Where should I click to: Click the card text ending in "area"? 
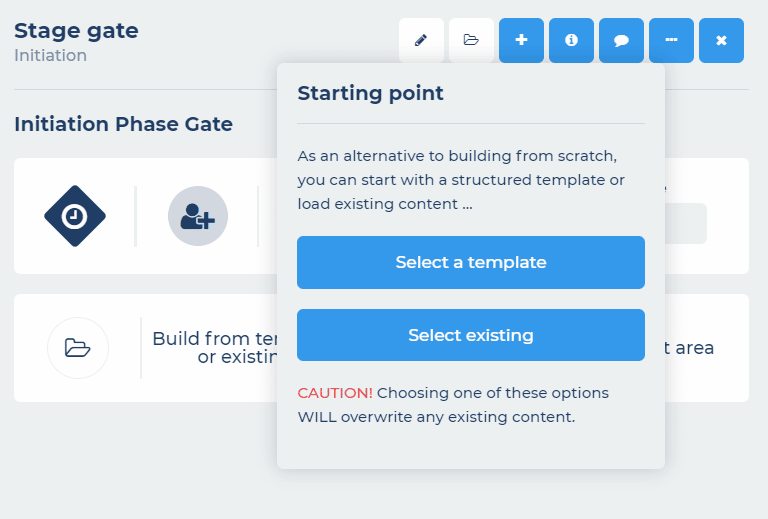click(689, 348)
